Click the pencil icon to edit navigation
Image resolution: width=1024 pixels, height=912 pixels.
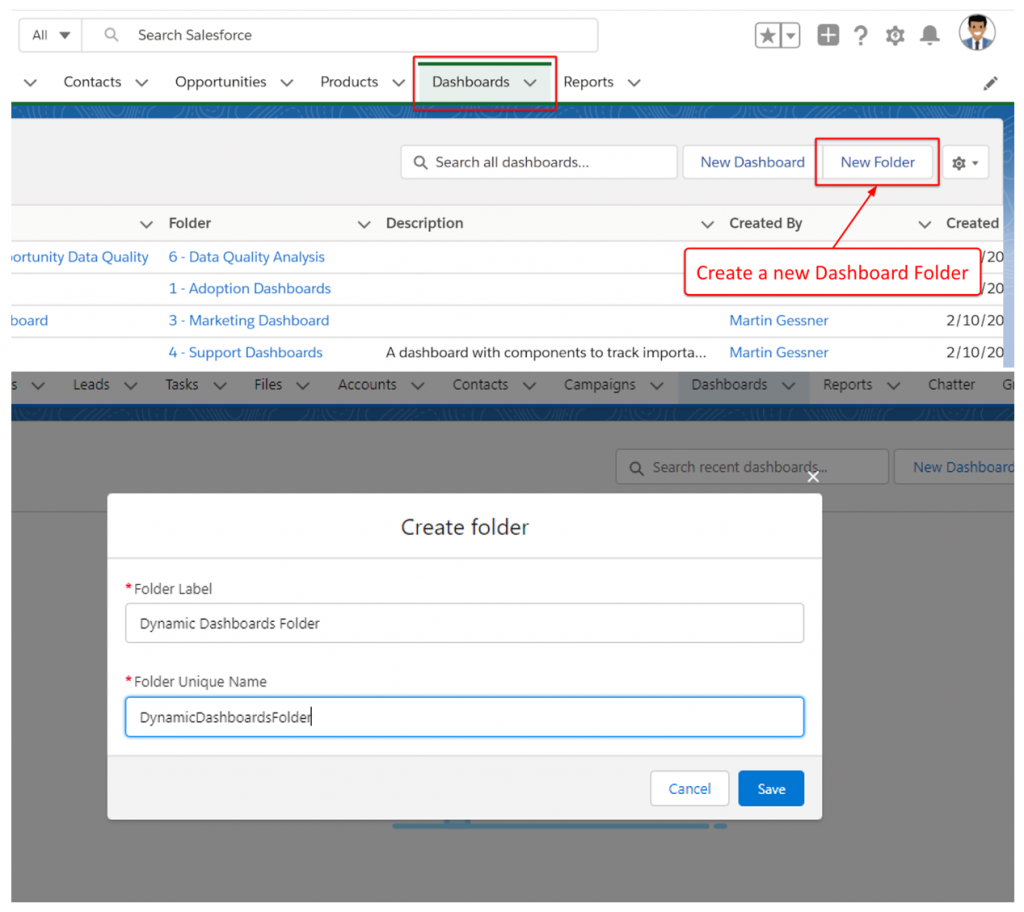pos(990,82)
